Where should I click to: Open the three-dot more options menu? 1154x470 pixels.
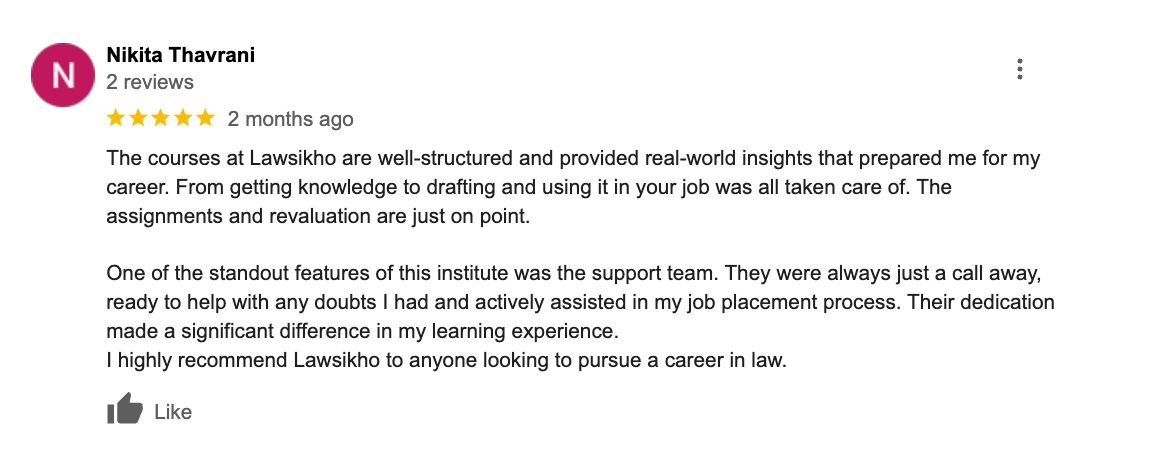tap(1019, 69)
